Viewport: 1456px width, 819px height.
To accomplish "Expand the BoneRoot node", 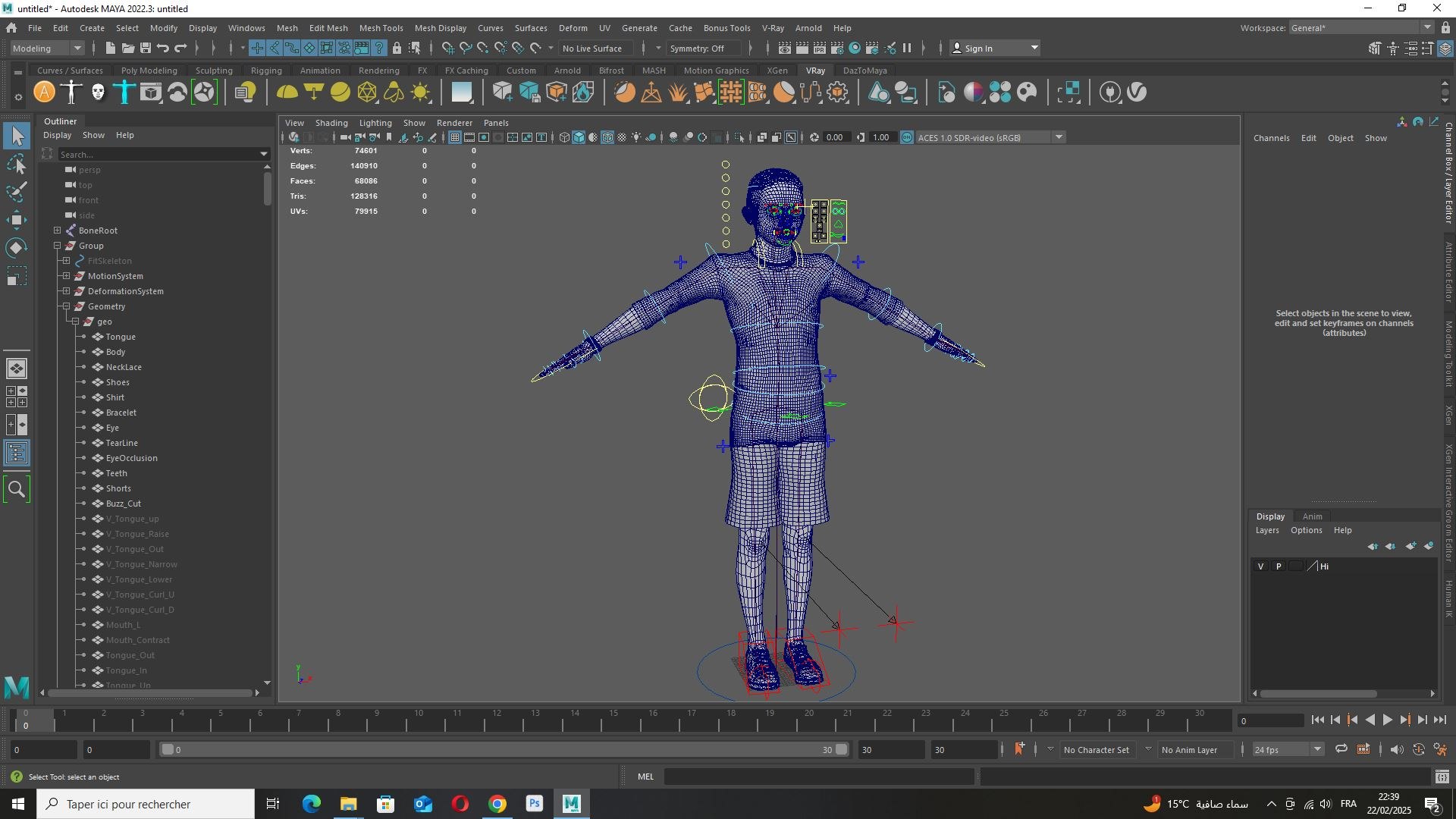I will tap(58, 231).
